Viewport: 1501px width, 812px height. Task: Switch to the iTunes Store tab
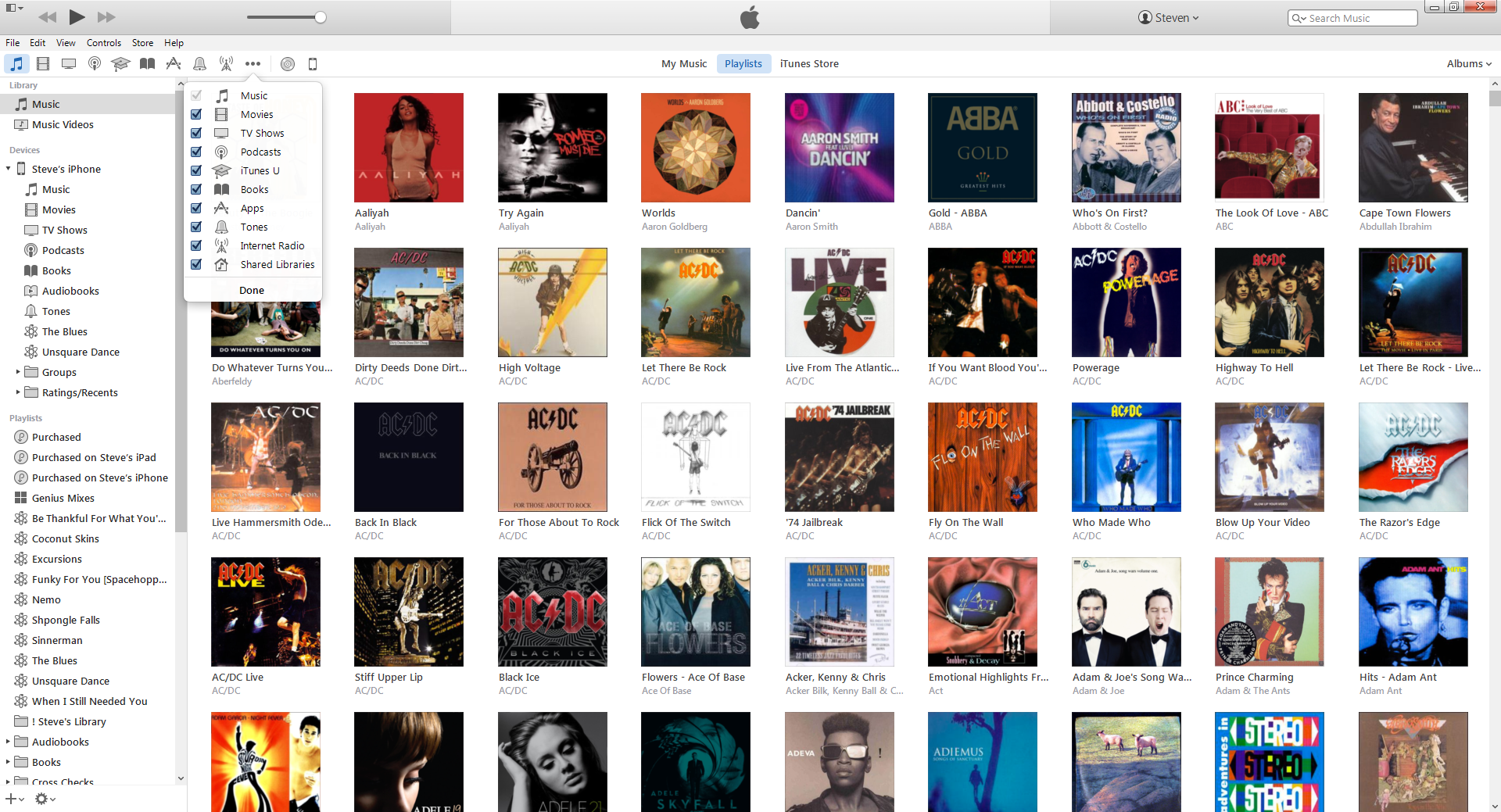[x=809, y=63]
